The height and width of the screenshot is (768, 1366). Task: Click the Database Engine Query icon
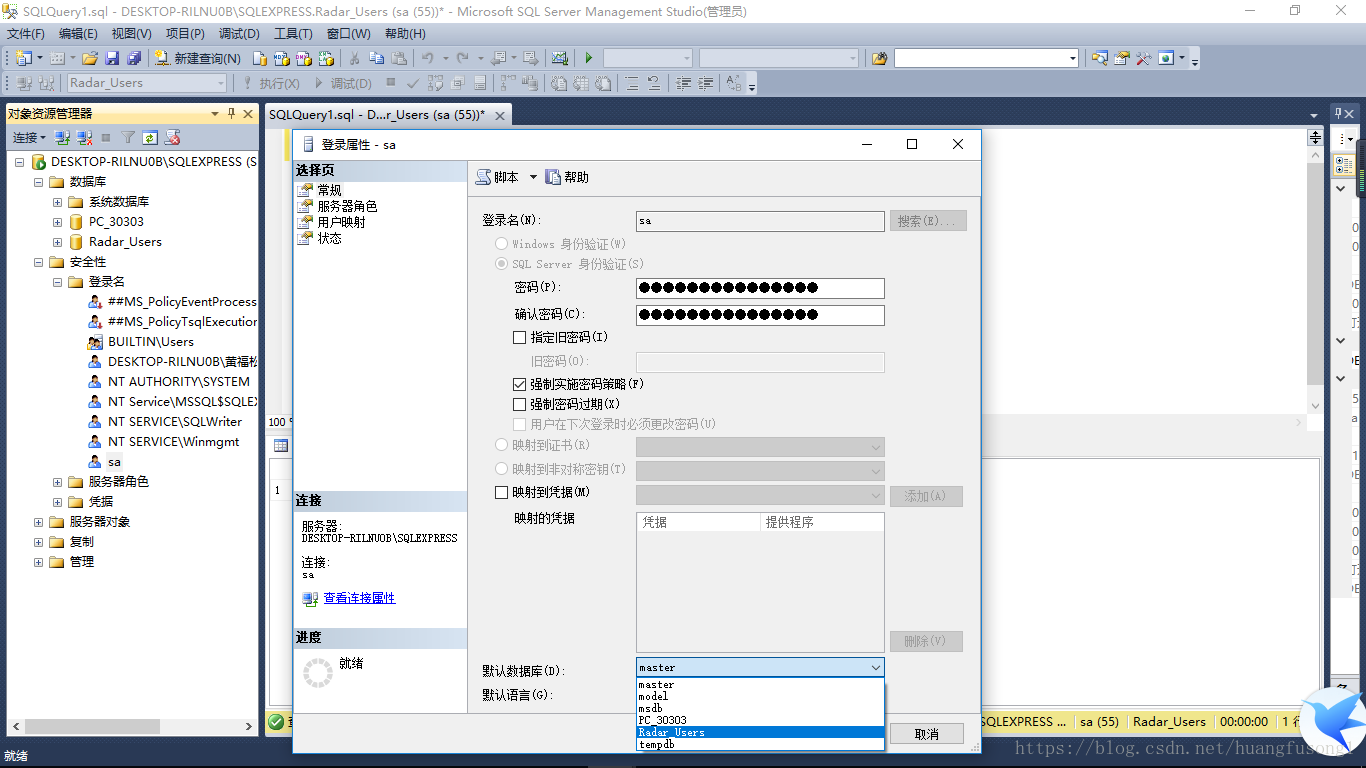(x=259, y=58)
